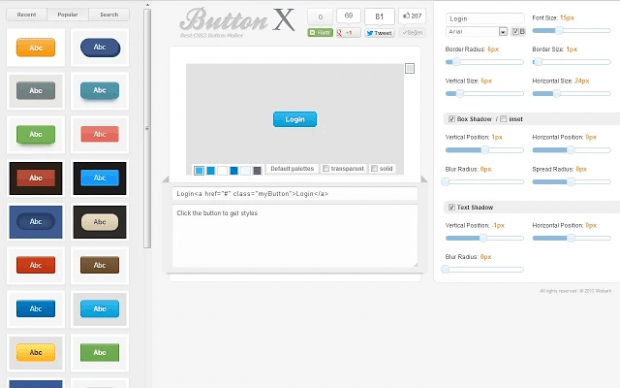Click the blue Login preview button

pyautogui.click(x=295, y=119)
